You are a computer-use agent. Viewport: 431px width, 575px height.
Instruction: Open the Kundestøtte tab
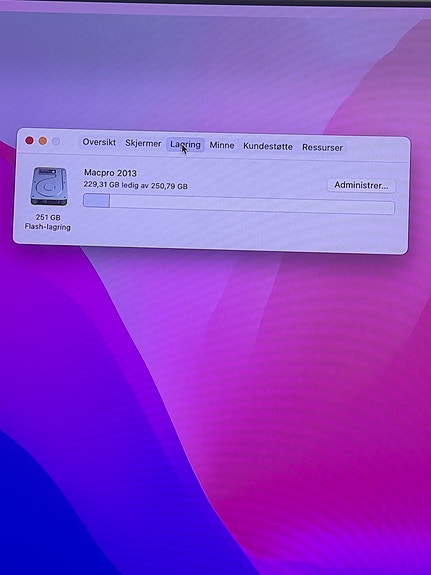268,146
